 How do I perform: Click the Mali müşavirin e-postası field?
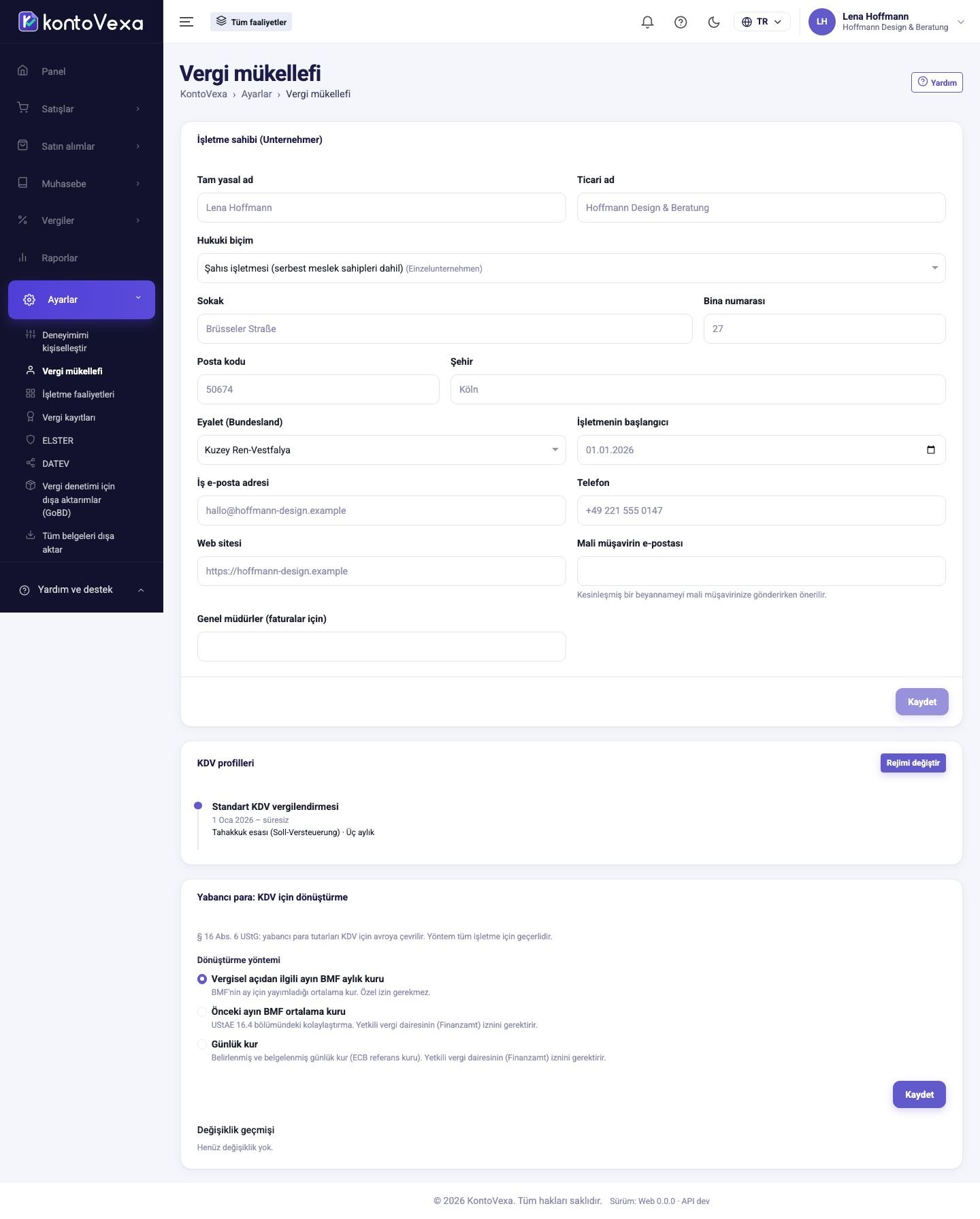click(761, 571)
